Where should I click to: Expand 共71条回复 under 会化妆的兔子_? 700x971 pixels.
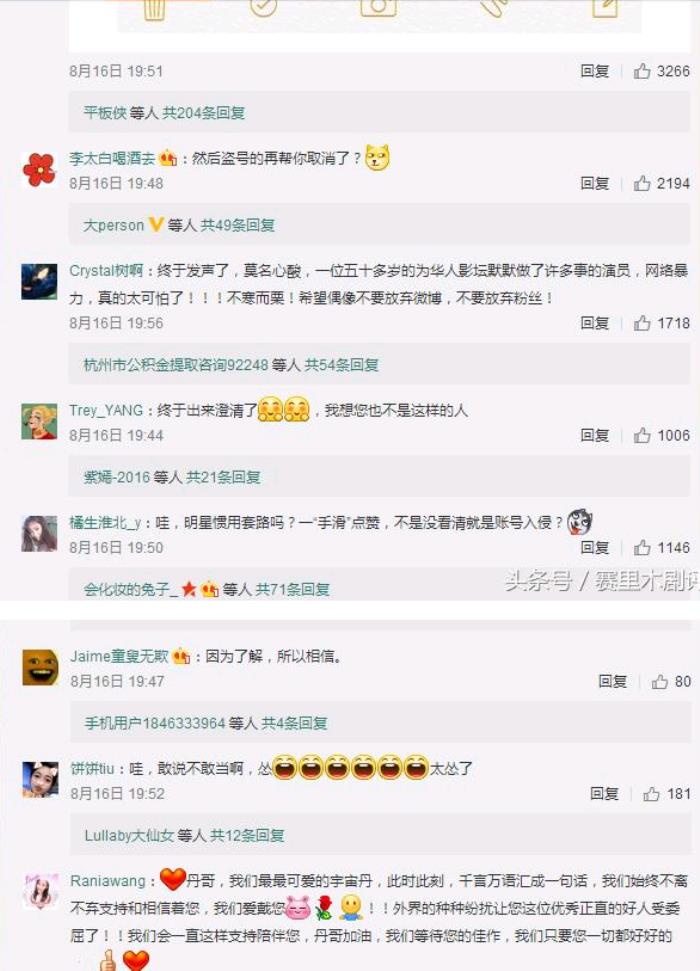[292, 590]
